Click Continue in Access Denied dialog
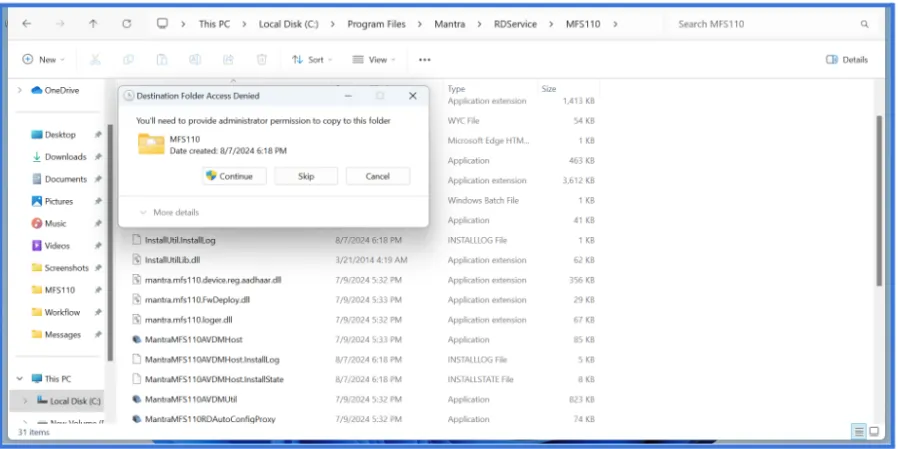This screenshot has height=449, width=898. point(234,176)
